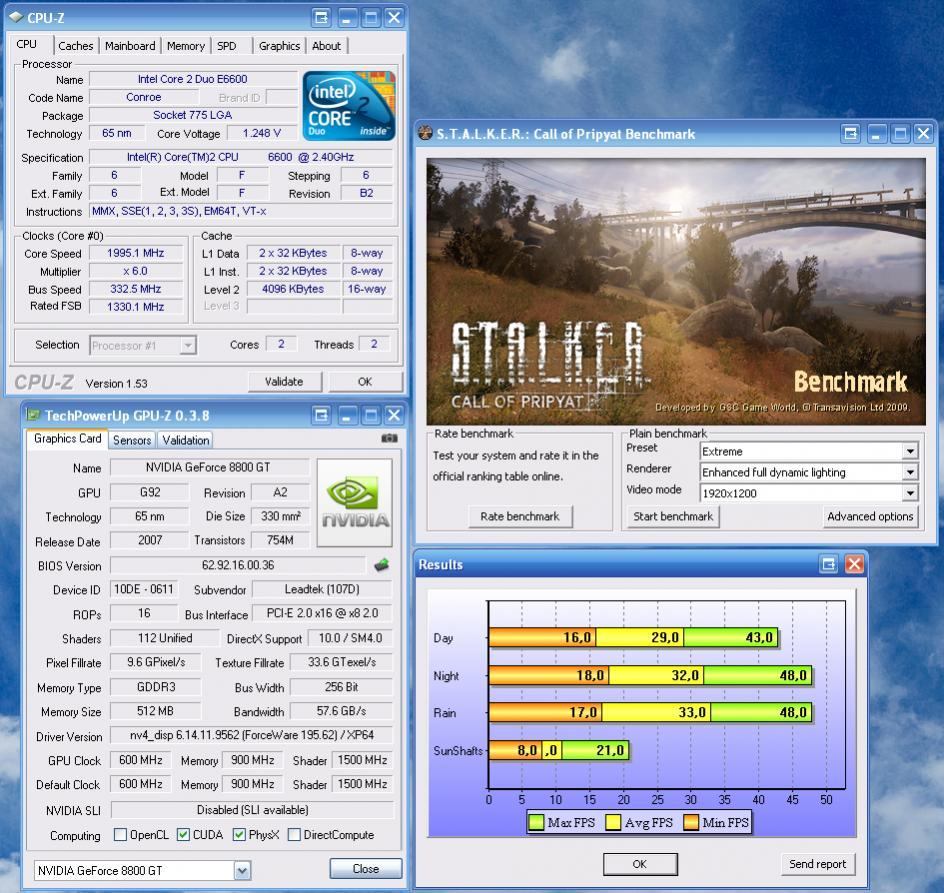Switch to the Caches tab in CPU-Z
This screenshot has width=944, height=893.
tap(76, 46)
